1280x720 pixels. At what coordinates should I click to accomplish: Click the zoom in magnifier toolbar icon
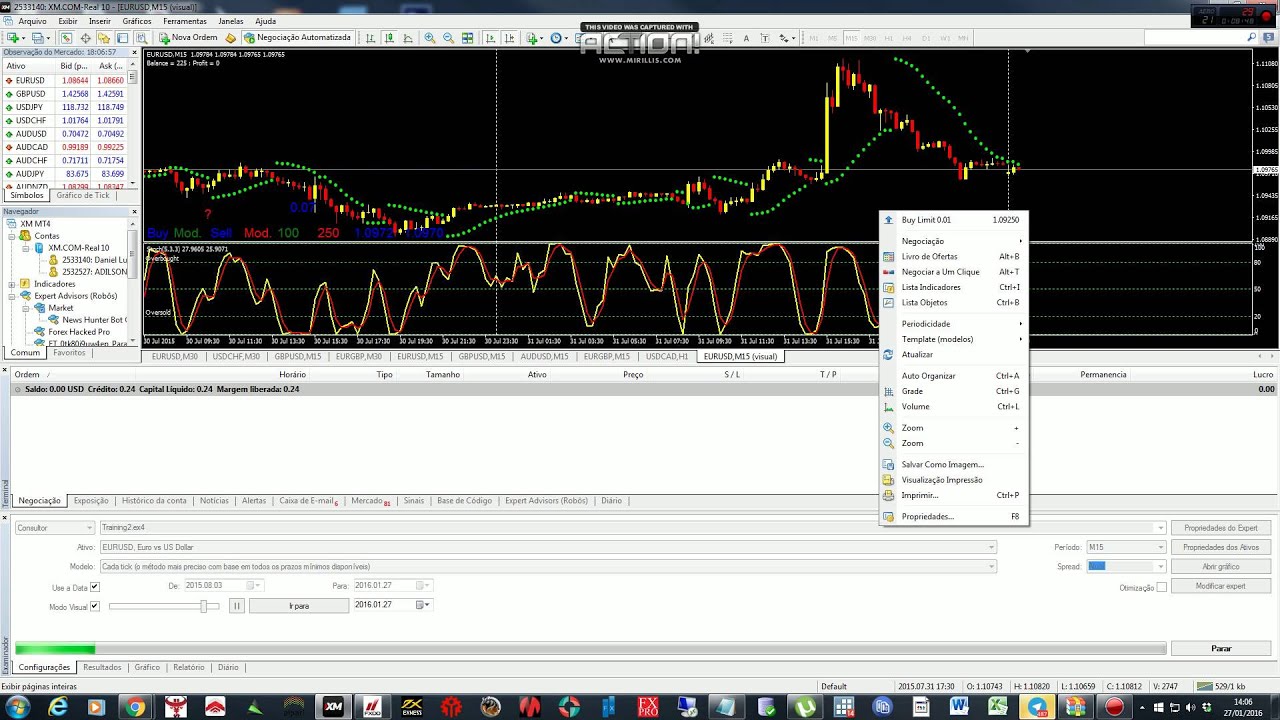click(x=430, y=38)
